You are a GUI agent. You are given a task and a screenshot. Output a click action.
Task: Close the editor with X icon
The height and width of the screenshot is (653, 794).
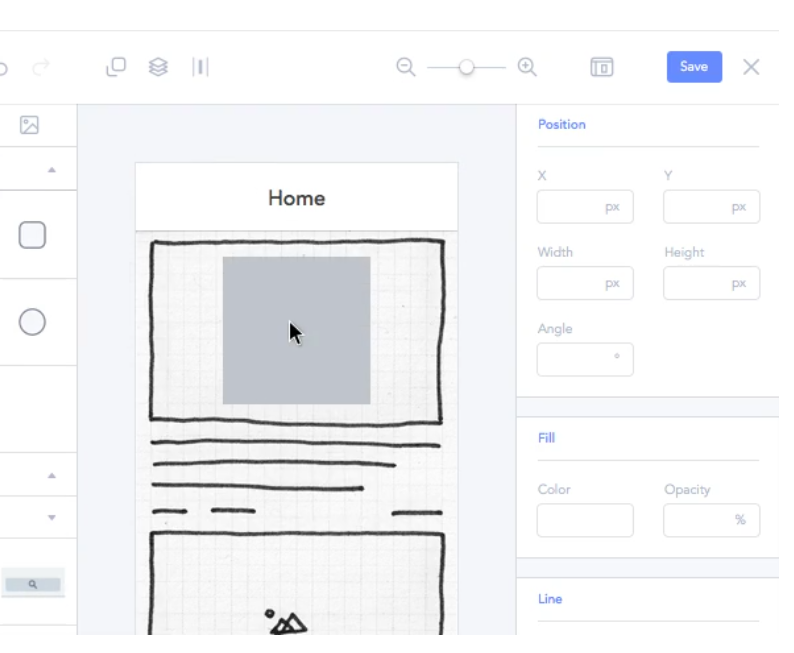pos(751,67)
